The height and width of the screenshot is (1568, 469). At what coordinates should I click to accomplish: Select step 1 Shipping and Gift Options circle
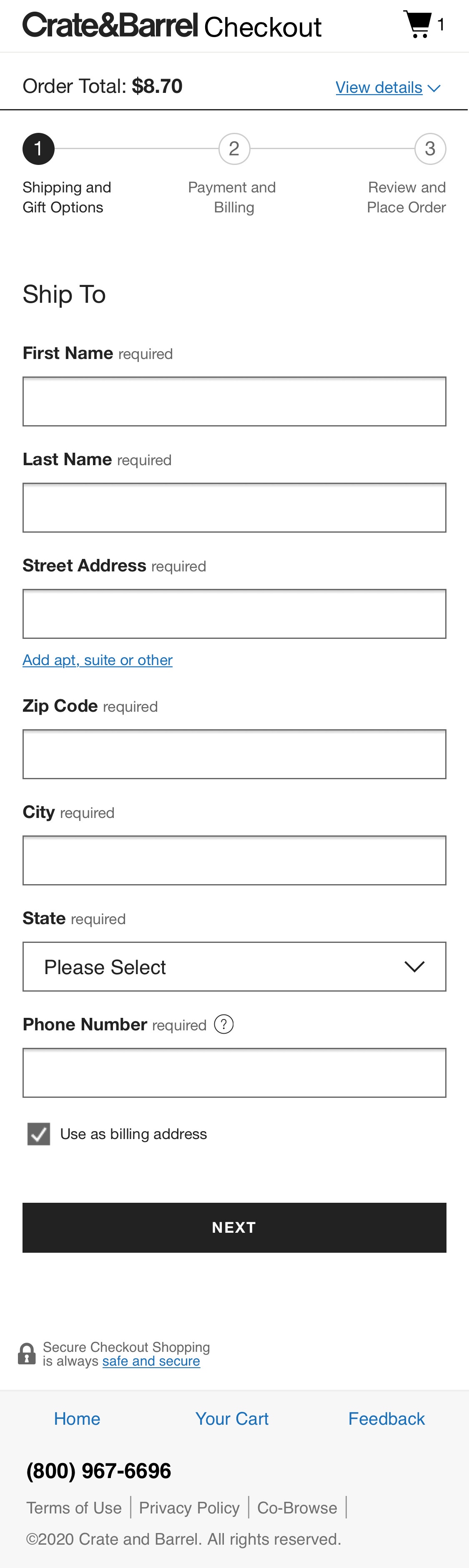coord(38,148)
